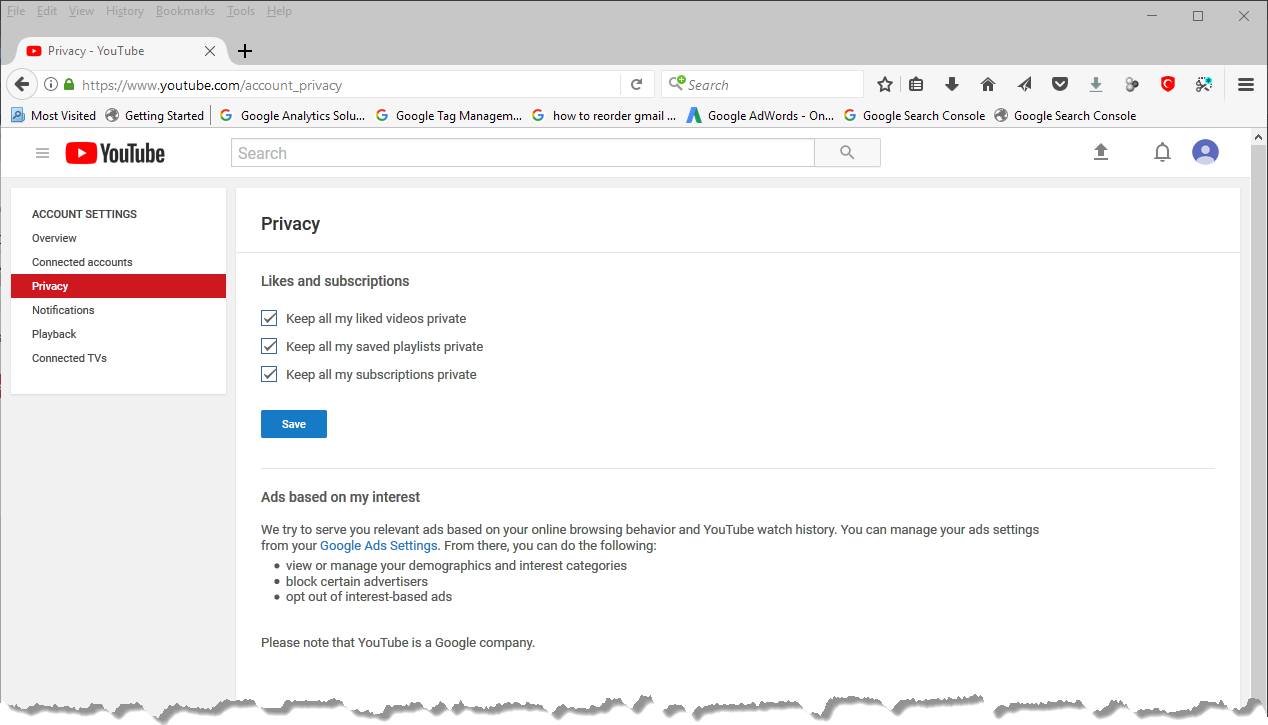The height and width of the screenshot is (725, 1268).
Task: Select Notifications in account settings sidebar
Action: [x=63, y=310]
